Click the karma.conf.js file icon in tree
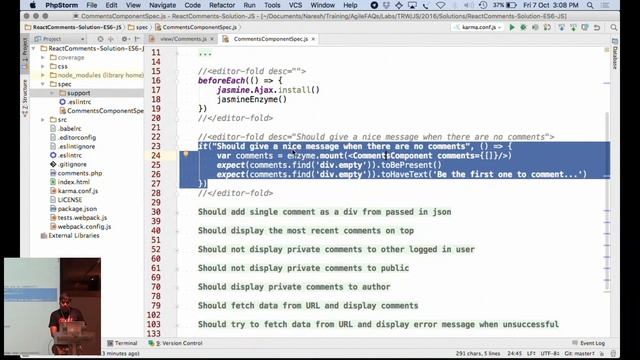Viewport: 640px width, 360px height. (x=53, y=191)
